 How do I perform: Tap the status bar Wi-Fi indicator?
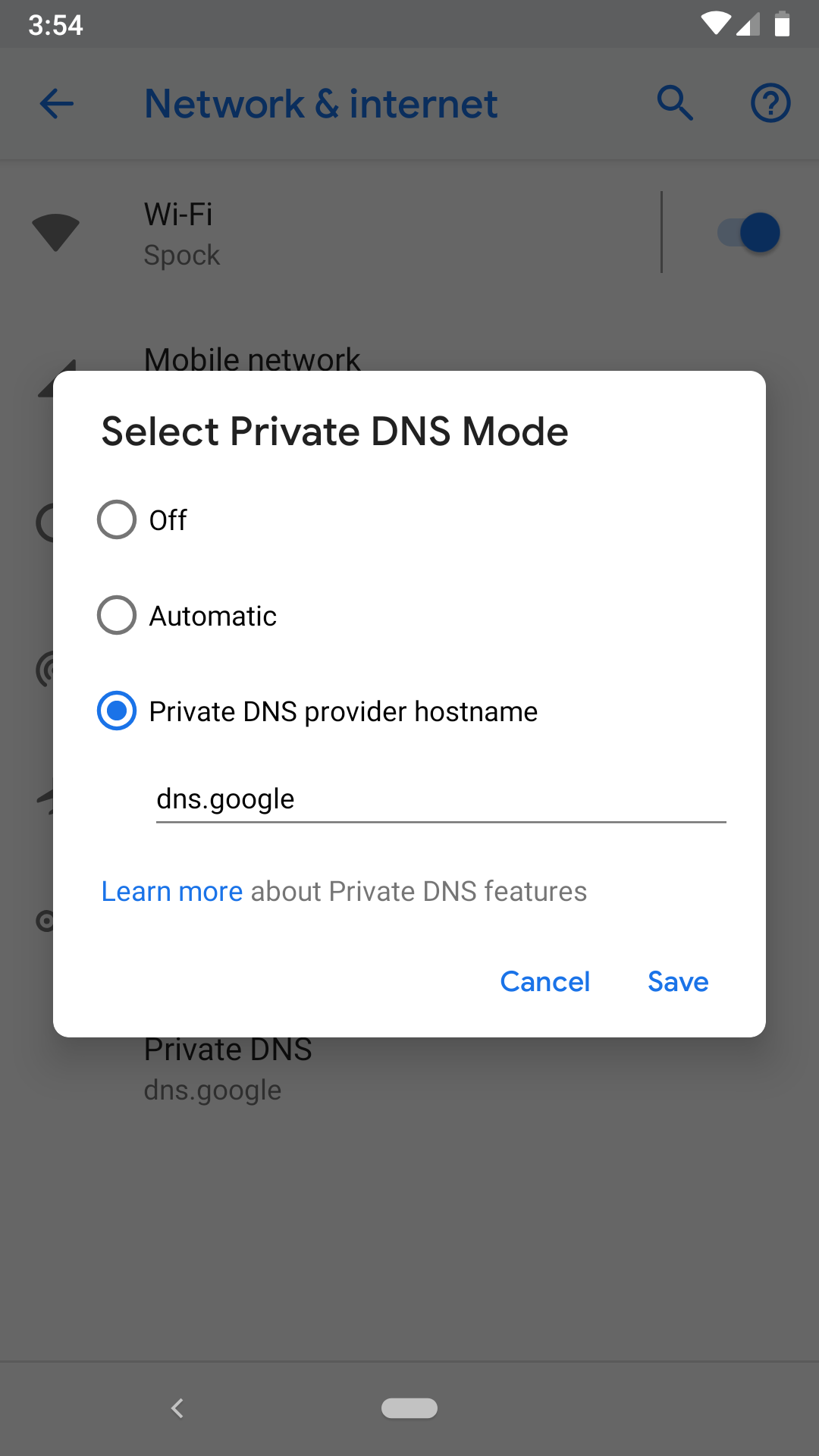click(x=715, y=24)
